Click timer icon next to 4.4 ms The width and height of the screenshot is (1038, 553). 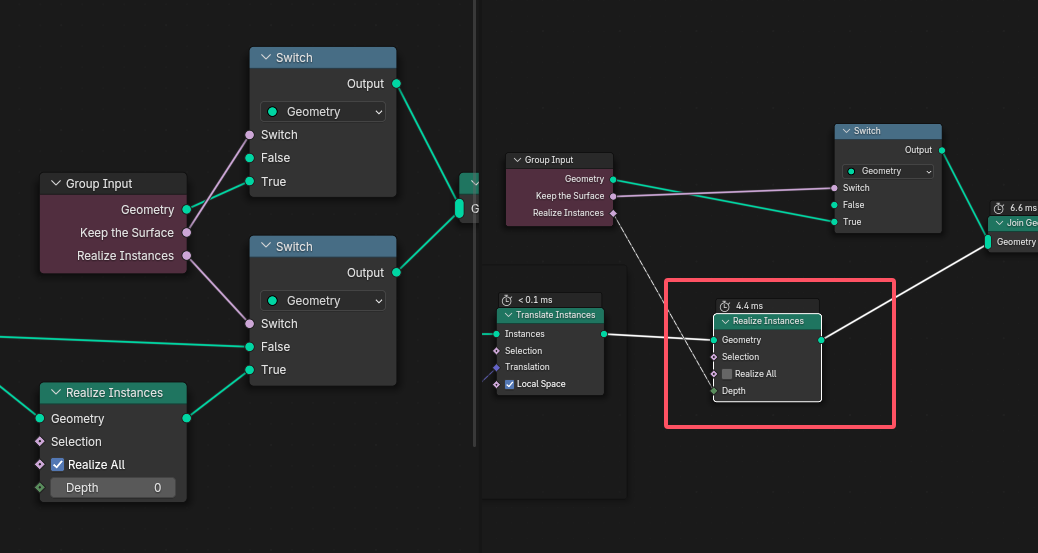725,306
